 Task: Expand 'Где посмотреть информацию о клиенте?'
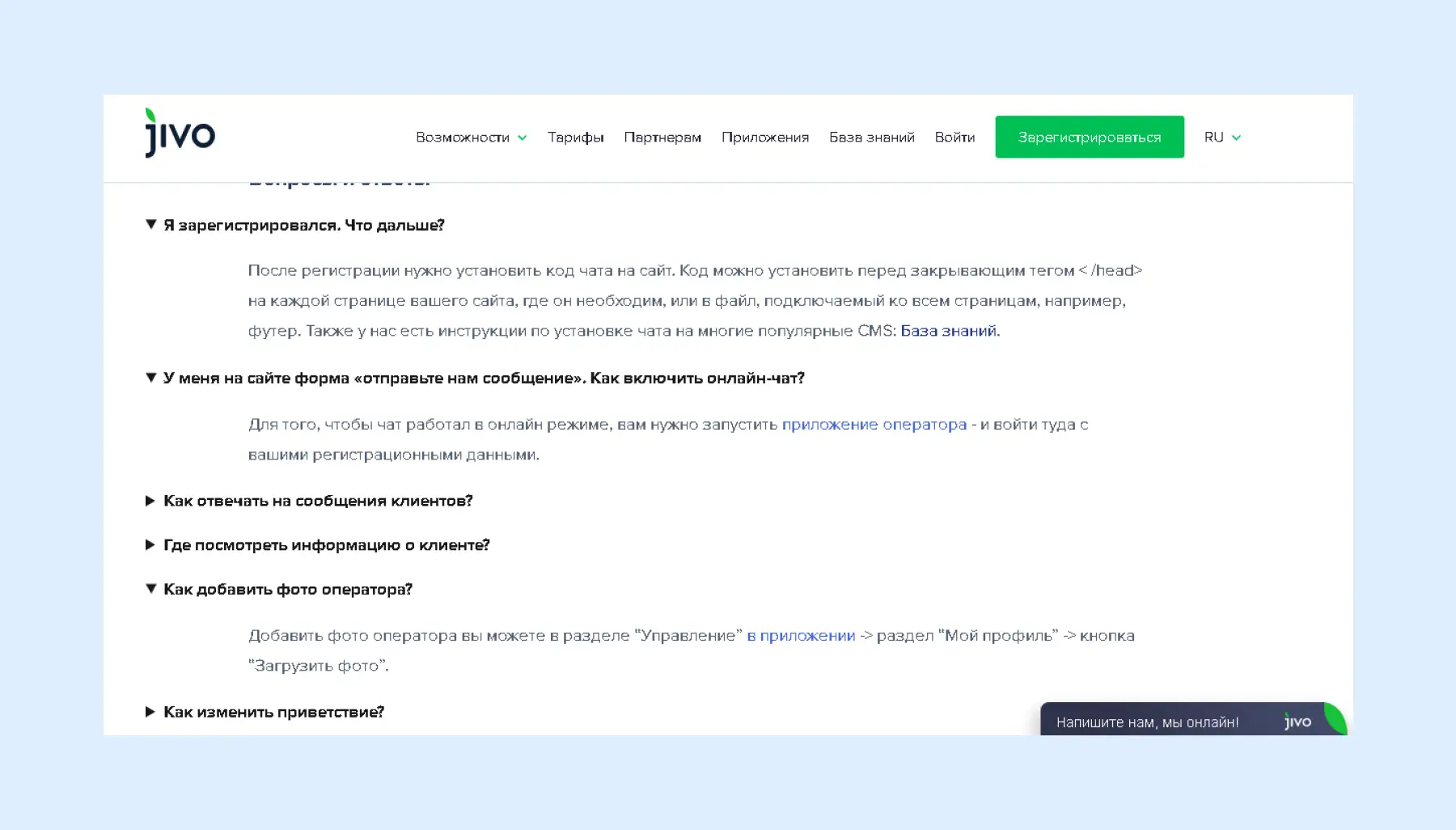[326, 545]
